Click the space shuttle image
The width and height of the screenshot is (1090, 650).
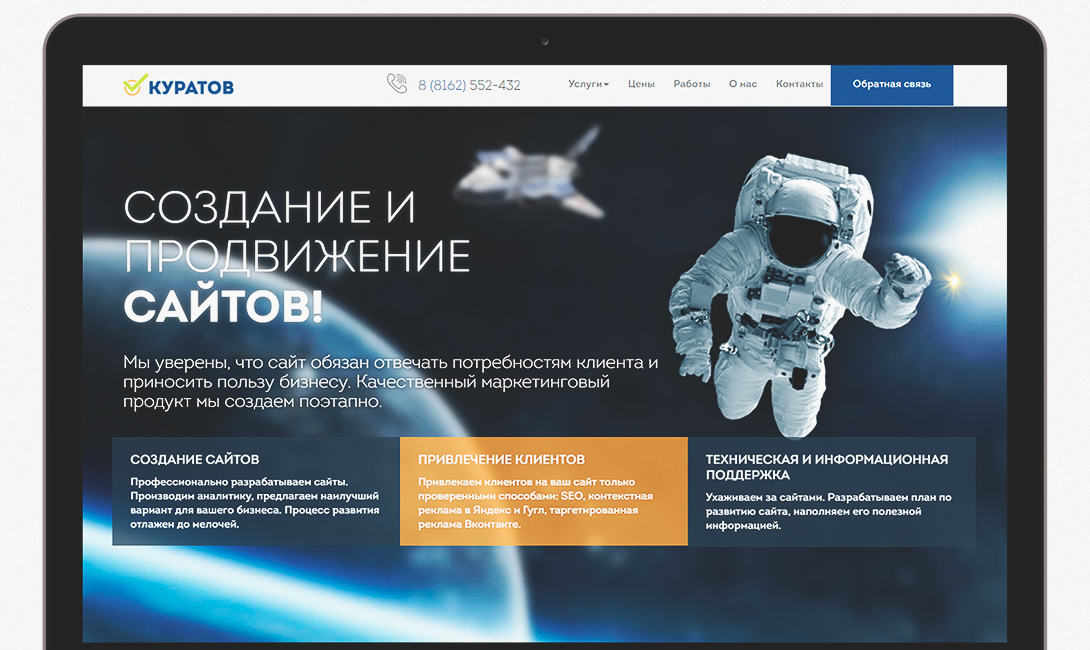click(x=530, y=172)
